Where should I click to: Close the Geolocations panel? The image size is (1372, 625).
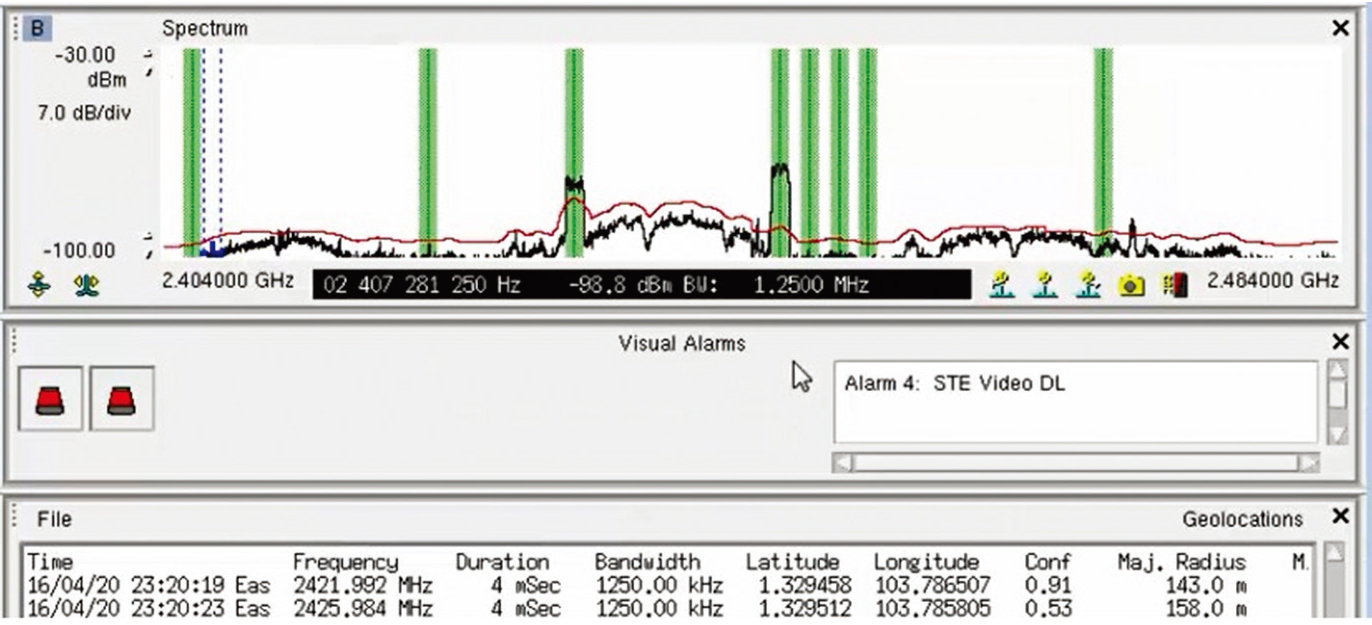click(1341, 517)
